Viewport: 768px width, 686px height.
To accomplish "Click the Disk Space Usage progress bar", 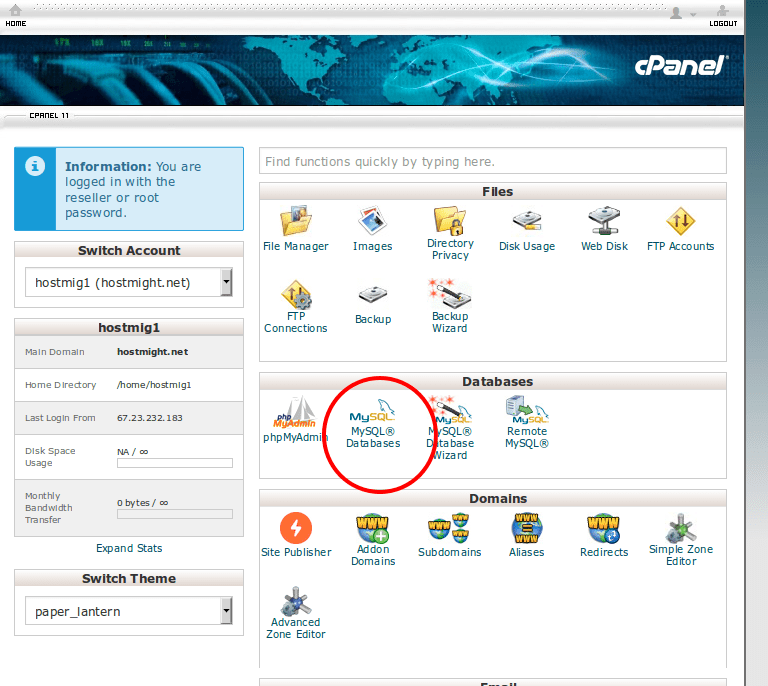I will [x=175, y=463].
